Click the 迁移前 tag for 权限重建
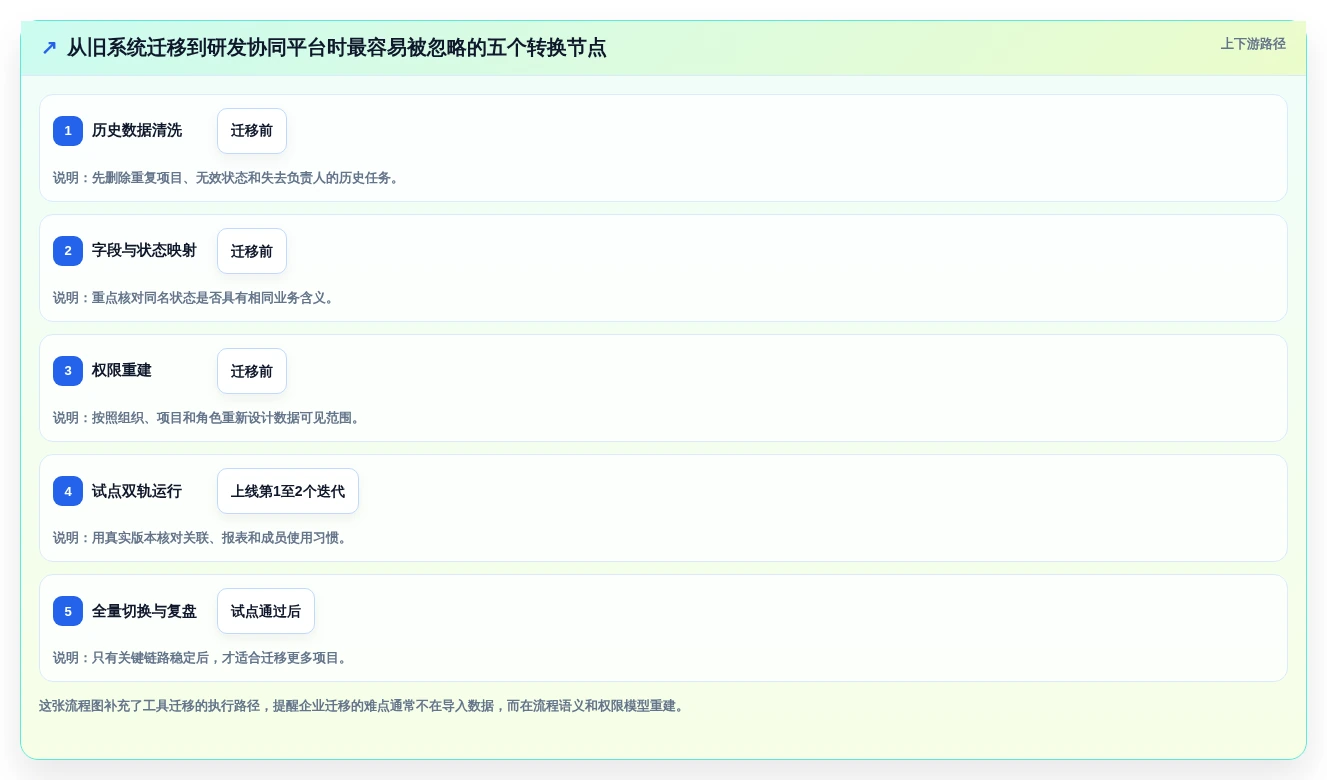 (252, 371)
